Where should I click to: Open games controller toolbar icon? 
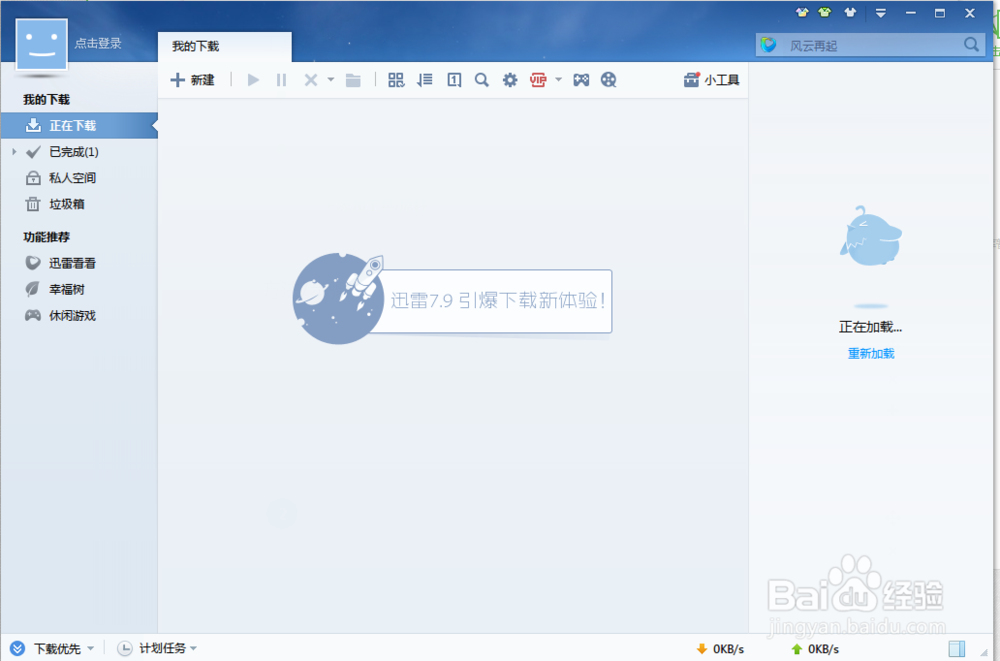point(581,80)
